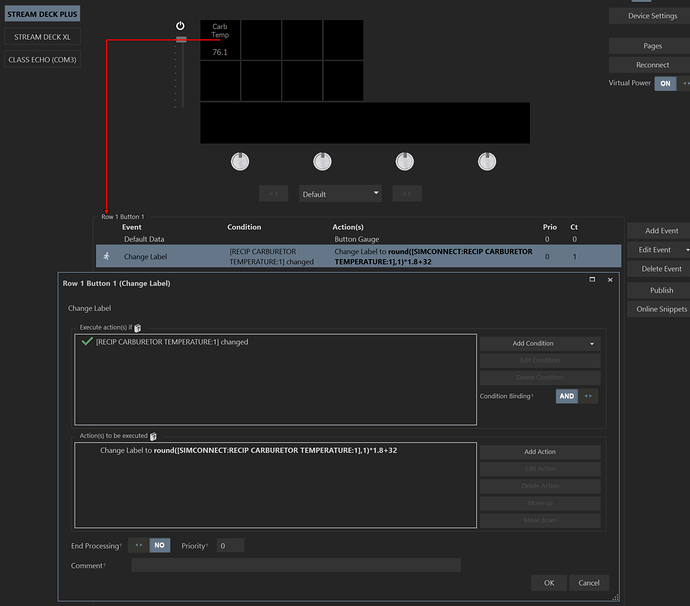Click the Delete Action button
Image resolution: width=690 pixels, height=606 pixels.
[540, 486]
